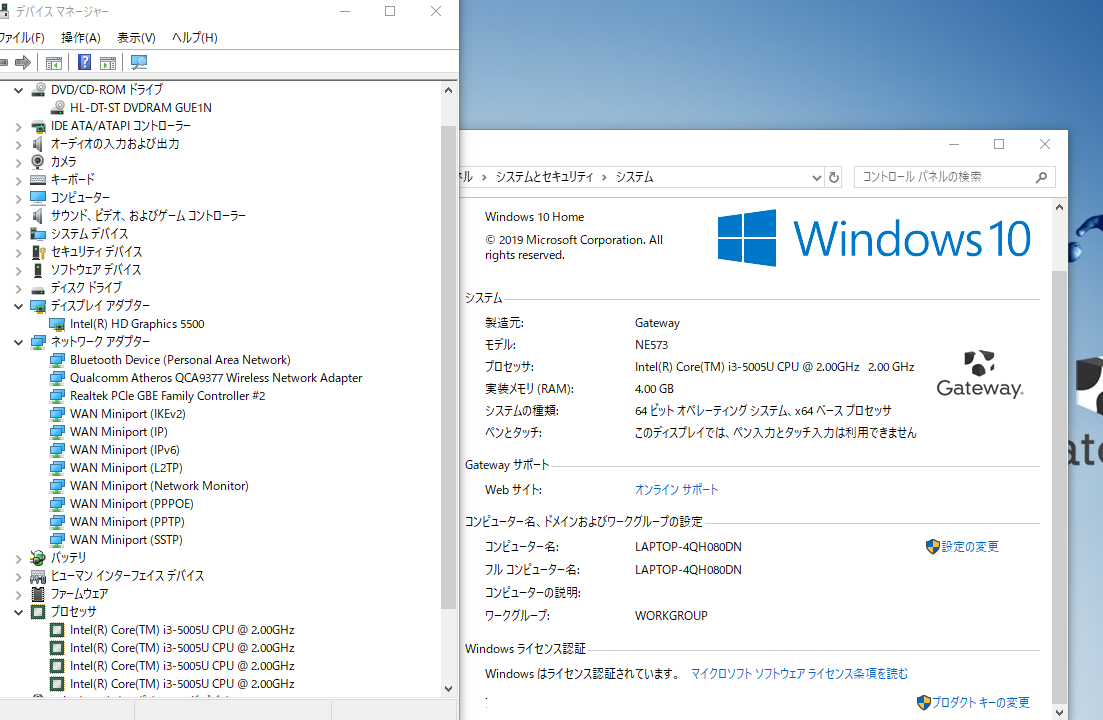The image size is (1103, 720).
Task: Click the セキュリティ デバイス icon
Action: [x=38, y=252]
